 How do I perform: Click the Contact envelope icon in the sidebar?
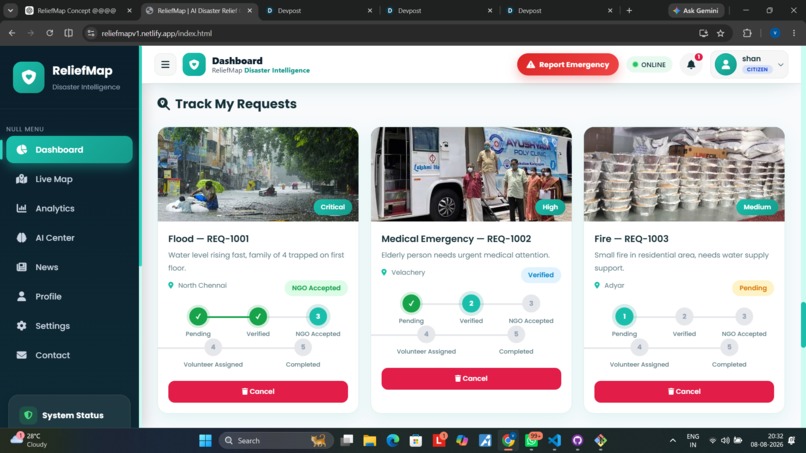(22, 355)
